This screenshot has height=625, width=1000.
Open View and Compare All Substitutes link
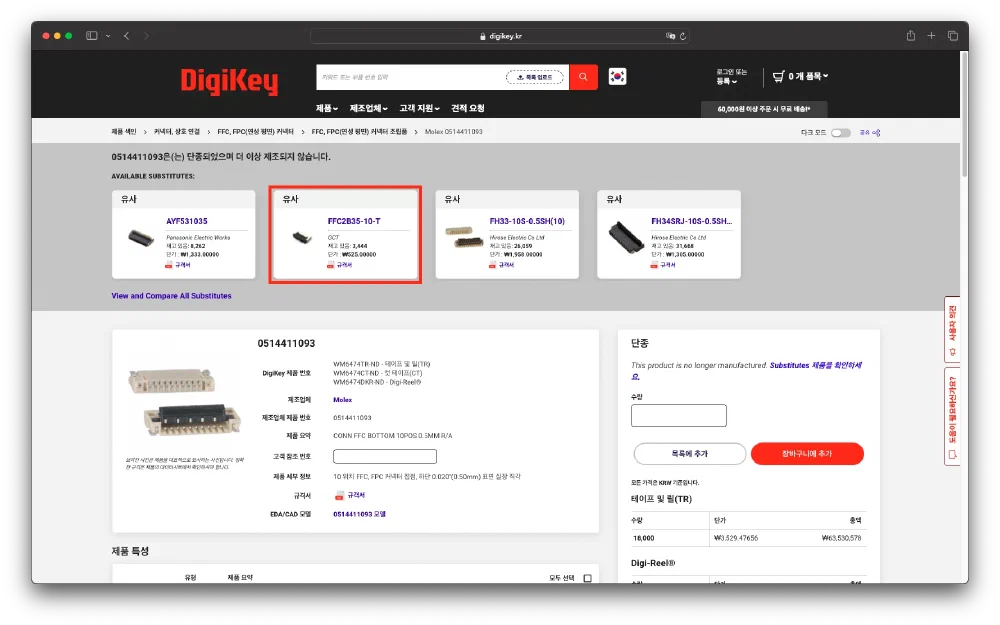point(172,295)
